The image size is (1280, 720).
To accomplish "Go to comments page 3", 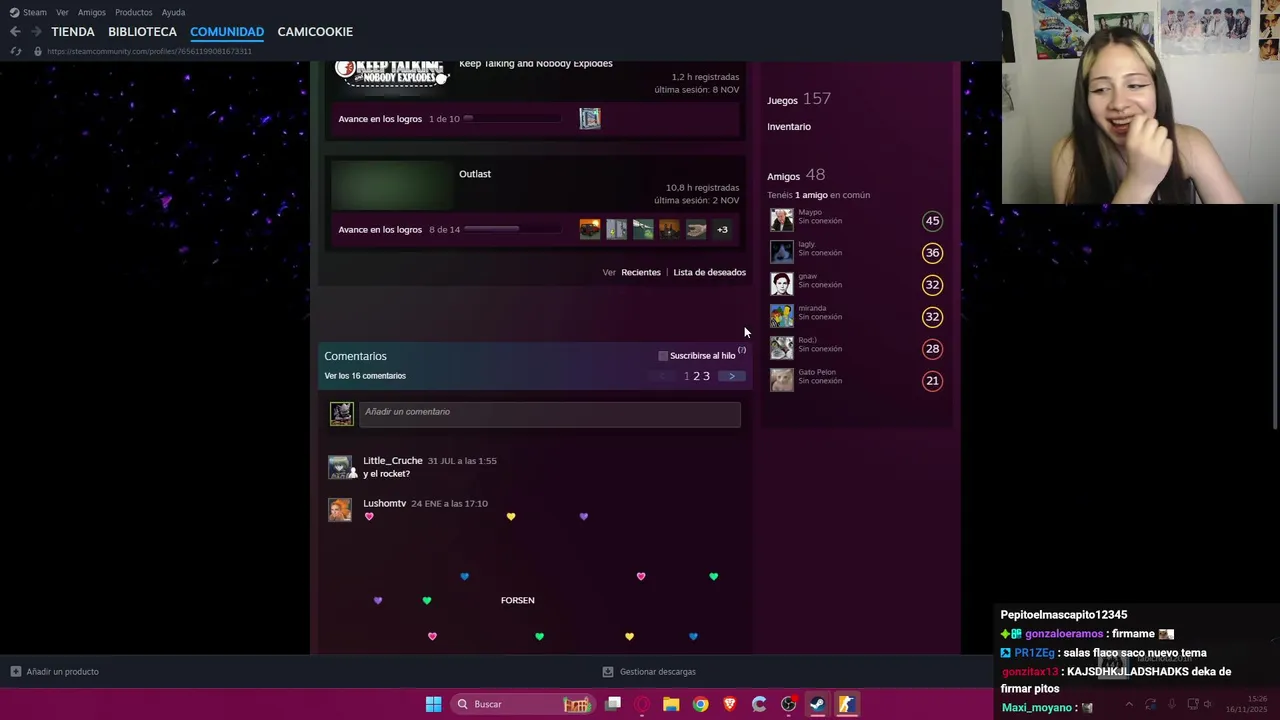I will point(706,376).
